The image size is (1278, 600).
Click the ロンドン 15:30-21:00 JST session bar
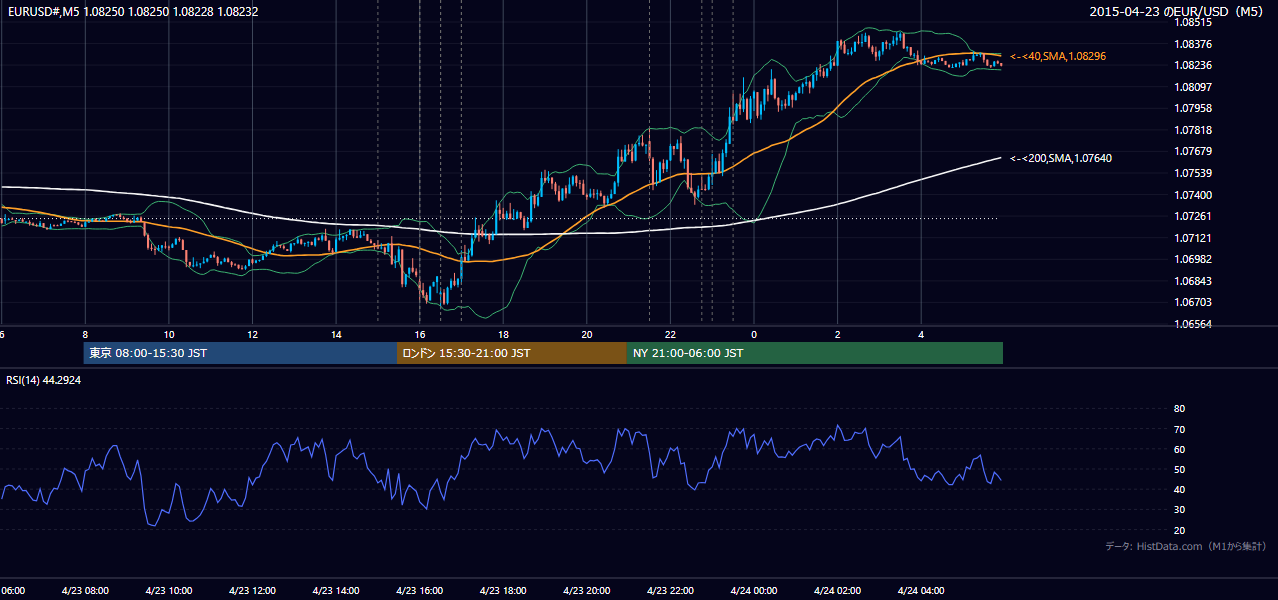point(512,353)
